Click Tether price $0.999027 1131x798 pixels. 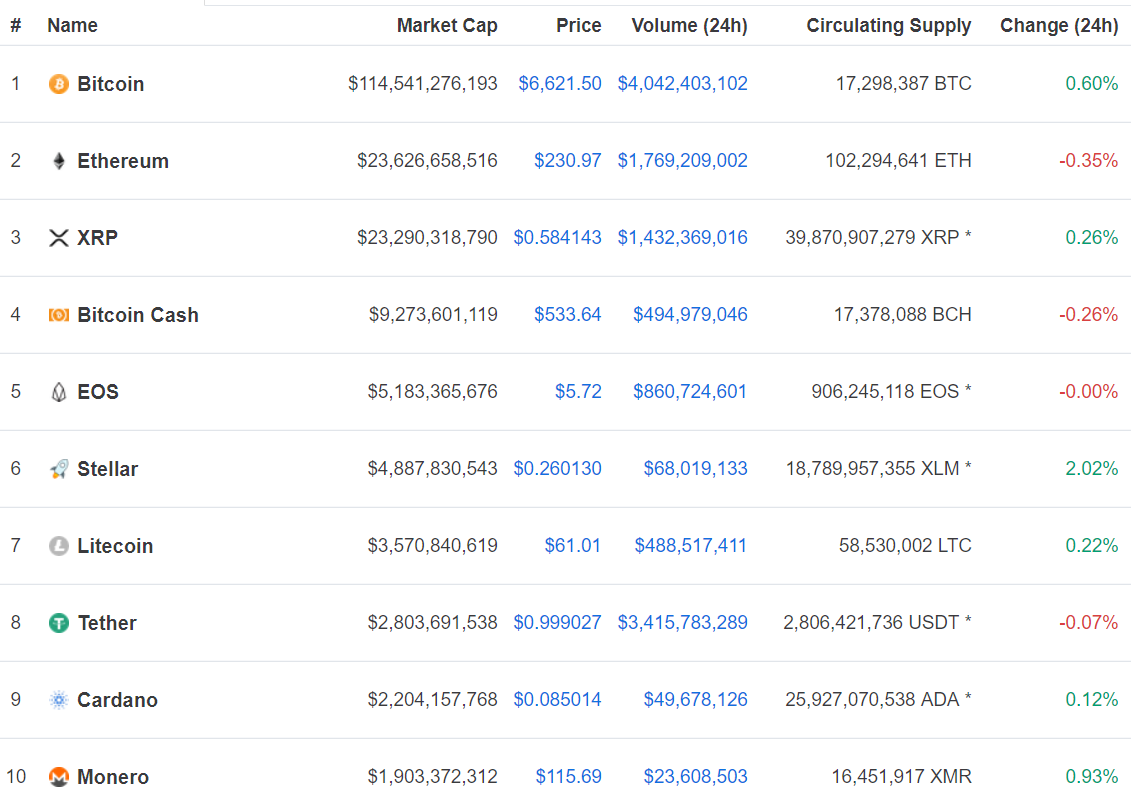(558, 623)
